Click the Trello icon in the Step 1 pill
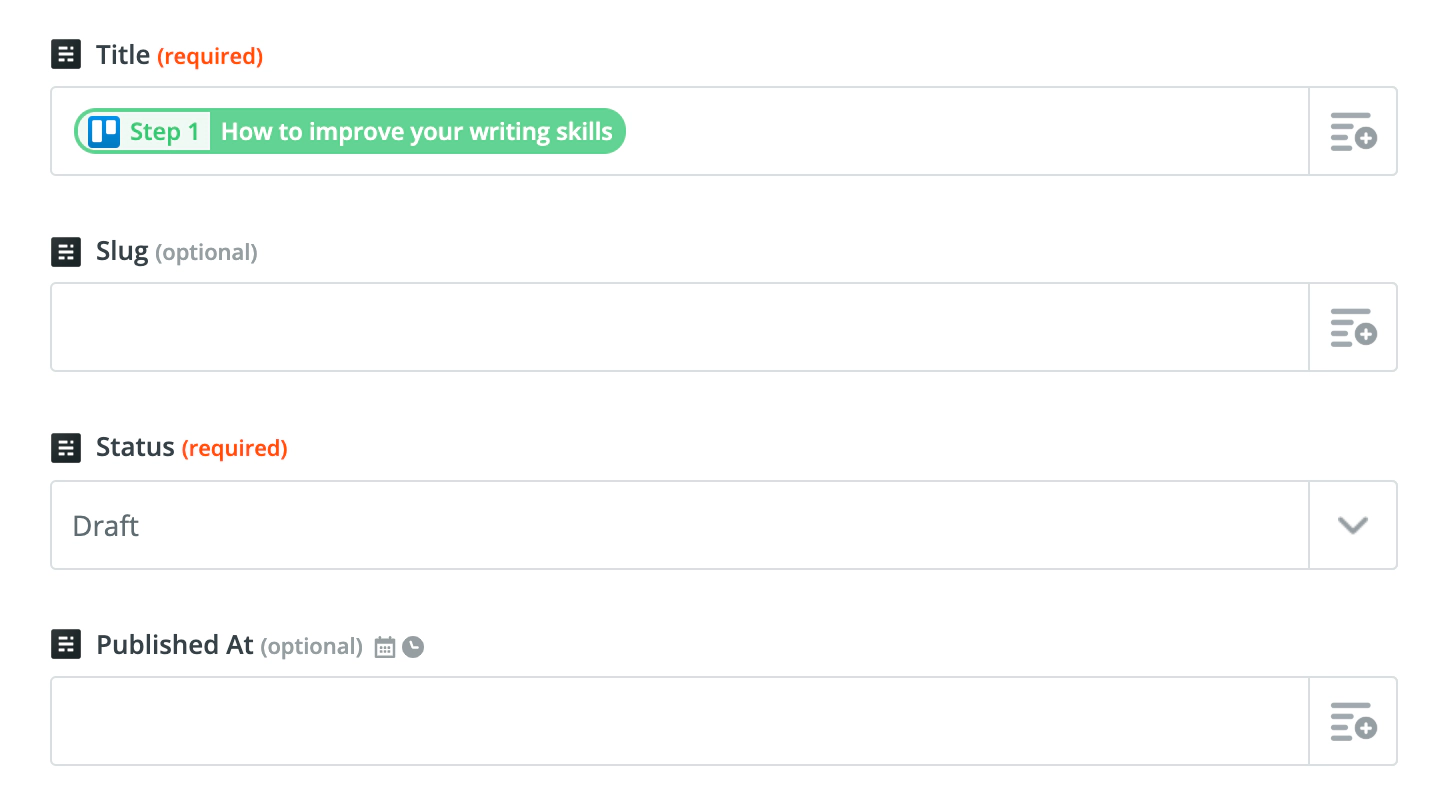The width and height of the screenshot is (1454, 786). 104,132
